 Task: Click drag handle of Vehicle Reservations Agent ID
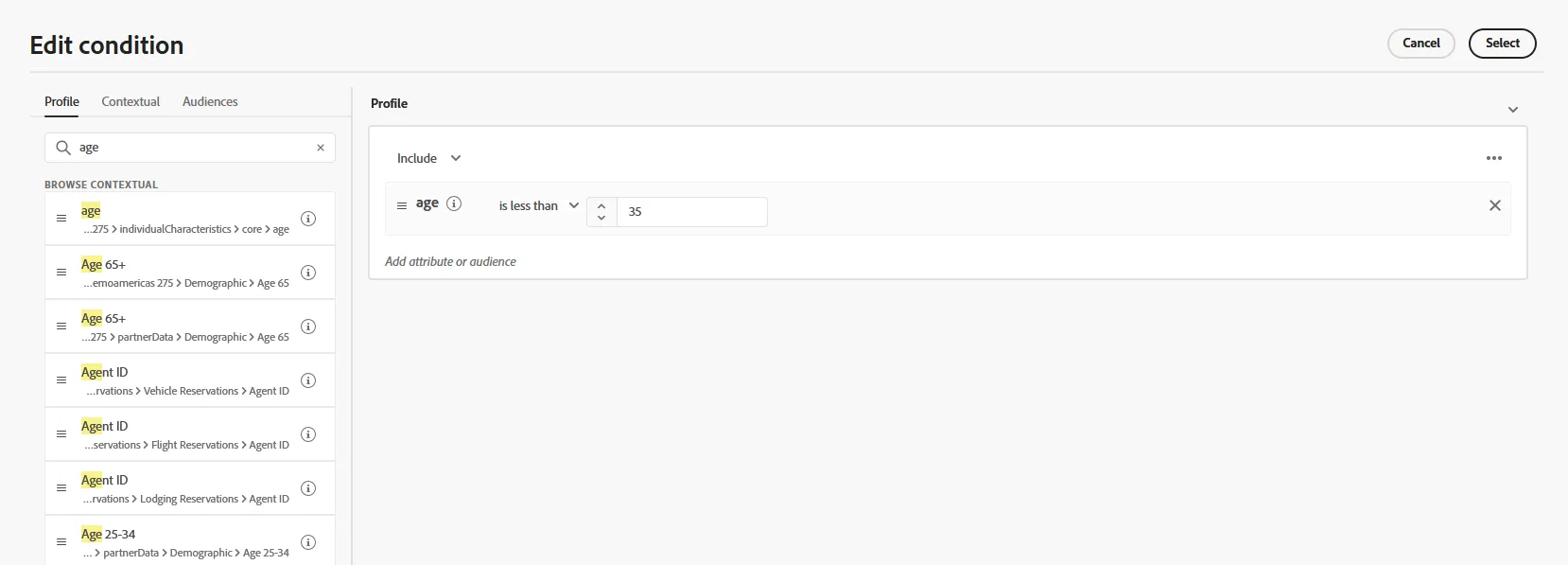61,380
